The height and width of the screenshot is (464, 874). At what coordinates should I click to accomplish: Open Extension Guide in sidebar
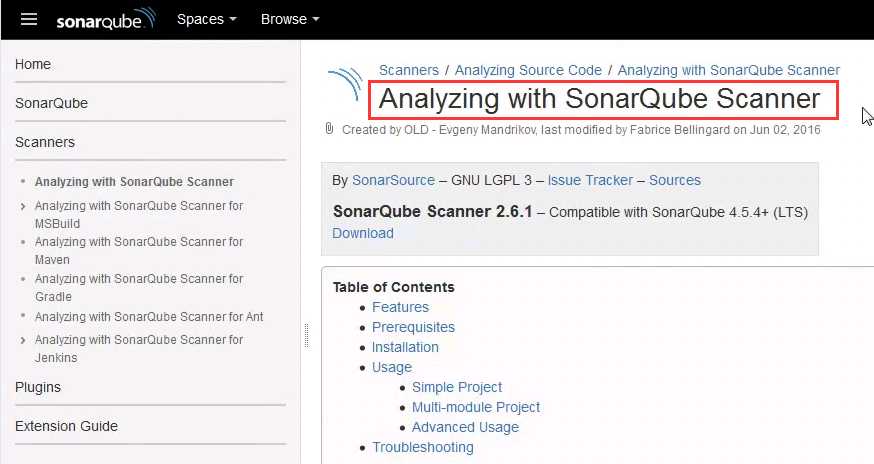[x=66, y=426]
